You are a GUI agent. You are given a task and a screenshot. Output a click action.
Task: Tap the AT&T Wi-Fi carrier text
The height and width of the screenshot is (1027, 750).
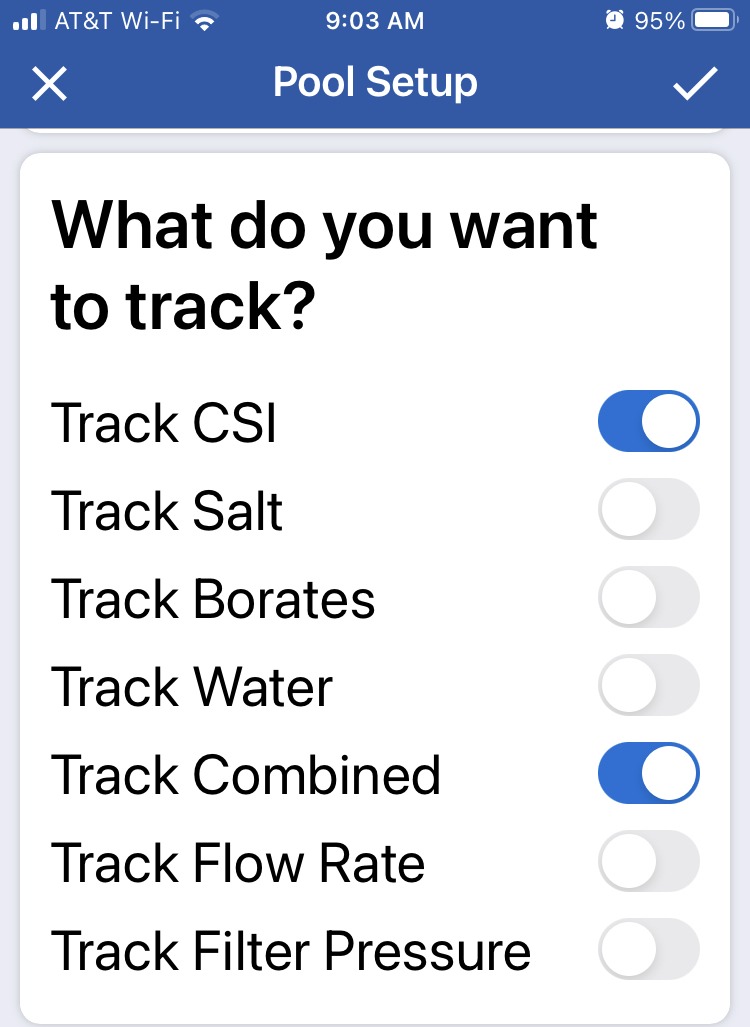pos(117,21)
